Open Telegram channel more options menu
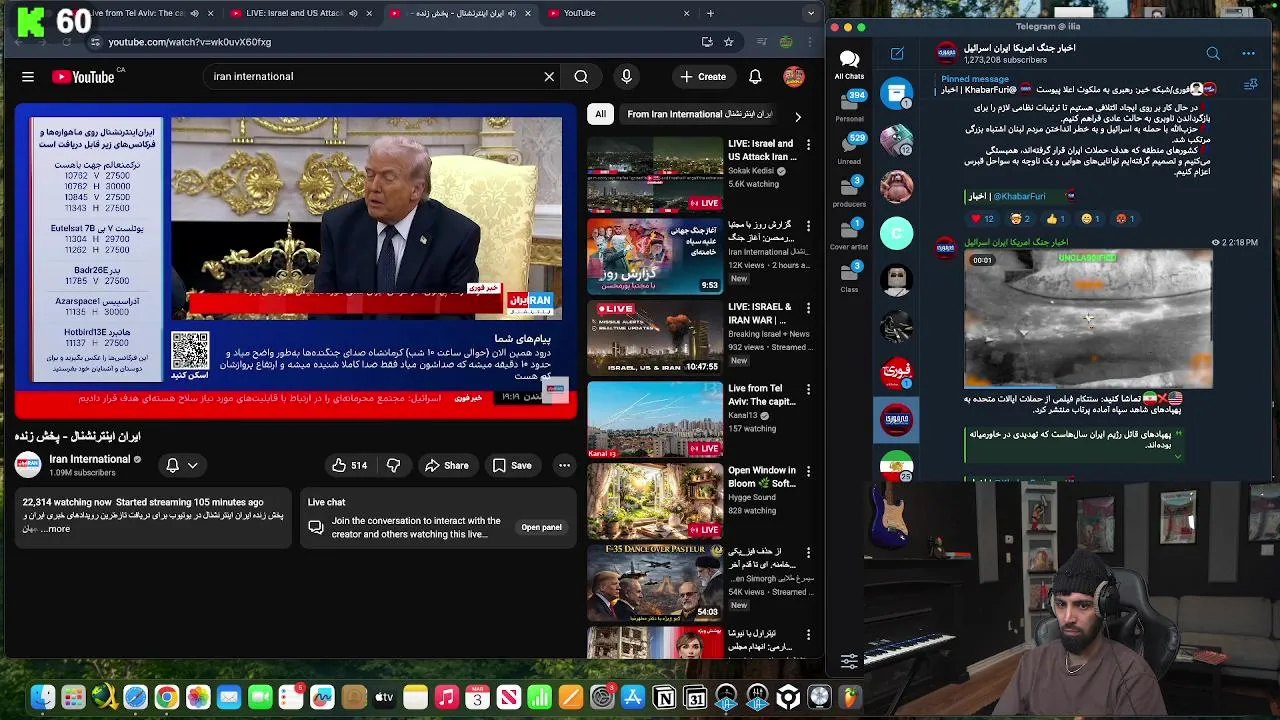Image resolution: width=1280 pixels, height=720 pixels. click(x=1248, y=53)
